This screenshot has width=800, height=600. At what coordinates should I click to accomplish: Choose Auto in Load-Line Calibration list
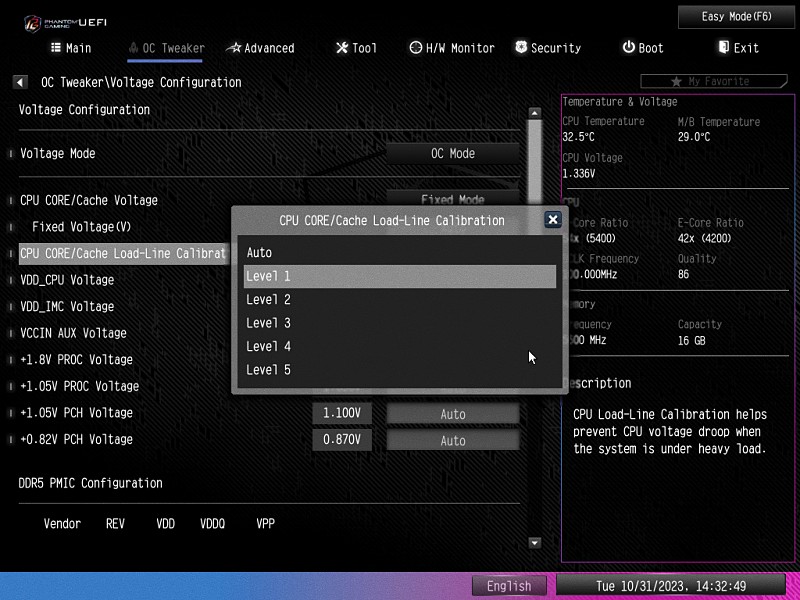tap(259, 253)
